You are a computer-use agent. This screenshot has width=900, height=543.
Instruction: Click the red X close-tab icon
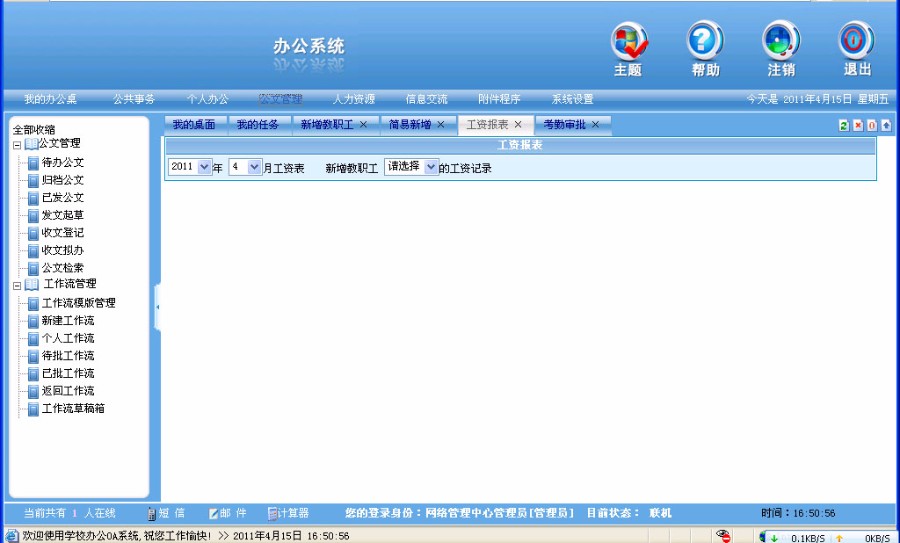(x=858, y=125)
